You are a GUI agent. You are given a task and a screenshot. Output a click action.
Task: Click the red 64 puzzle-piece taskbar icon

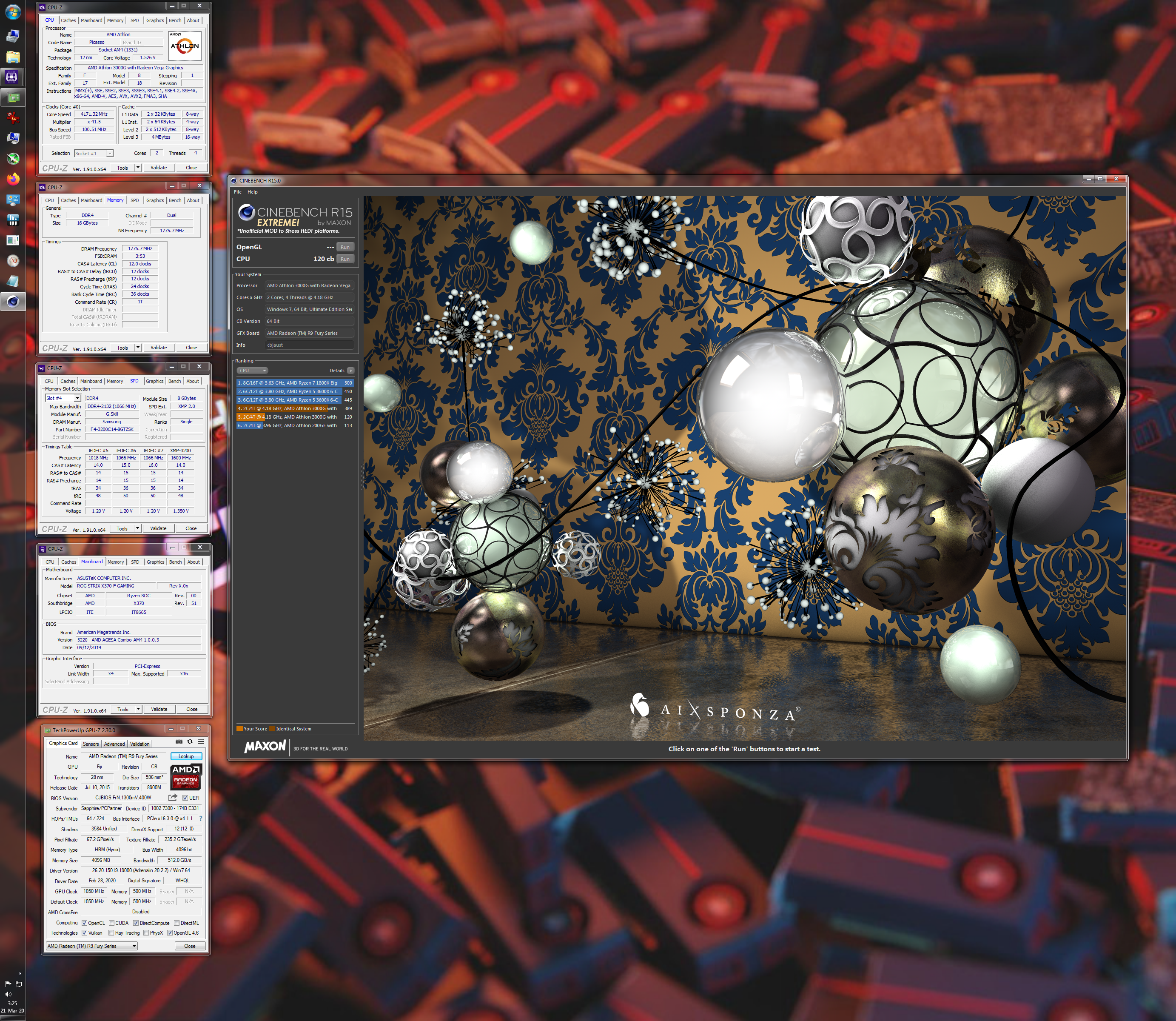click(x=12, y=118)
